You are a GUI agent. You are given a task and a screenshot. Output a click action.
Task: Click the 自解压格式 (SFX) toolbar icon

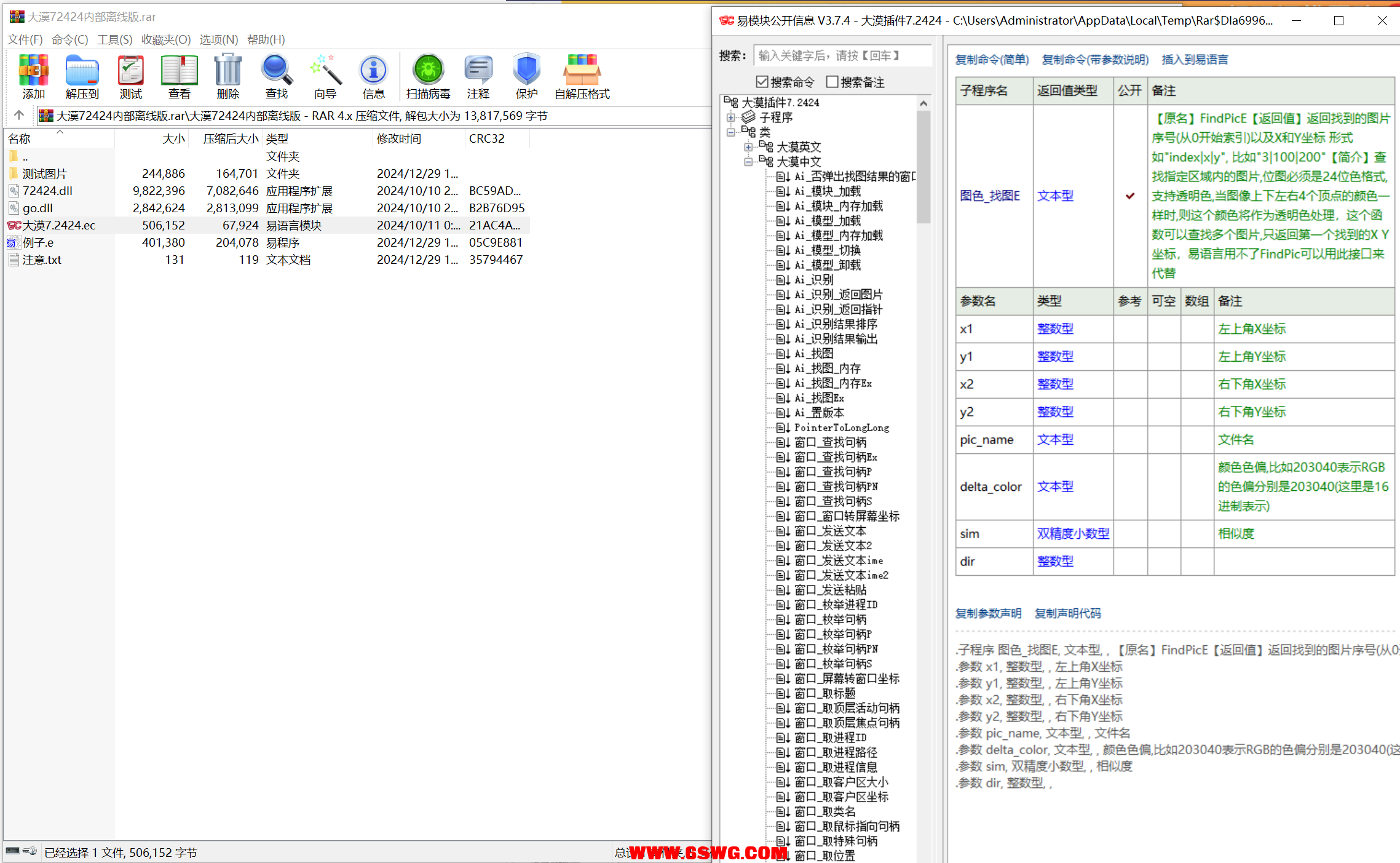pos(582,76)
